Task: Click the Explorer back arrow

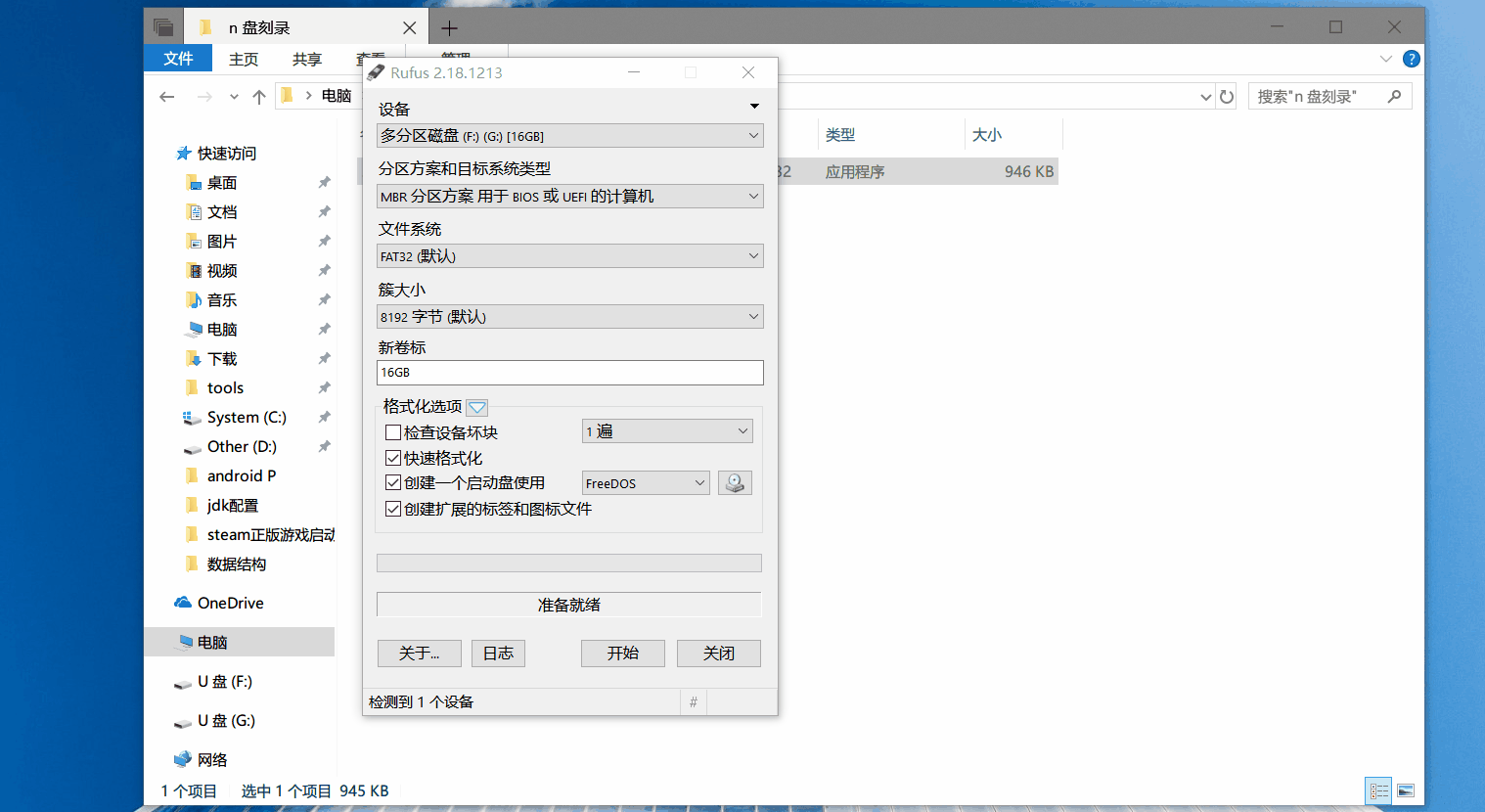Action: (x=167, y=96)
